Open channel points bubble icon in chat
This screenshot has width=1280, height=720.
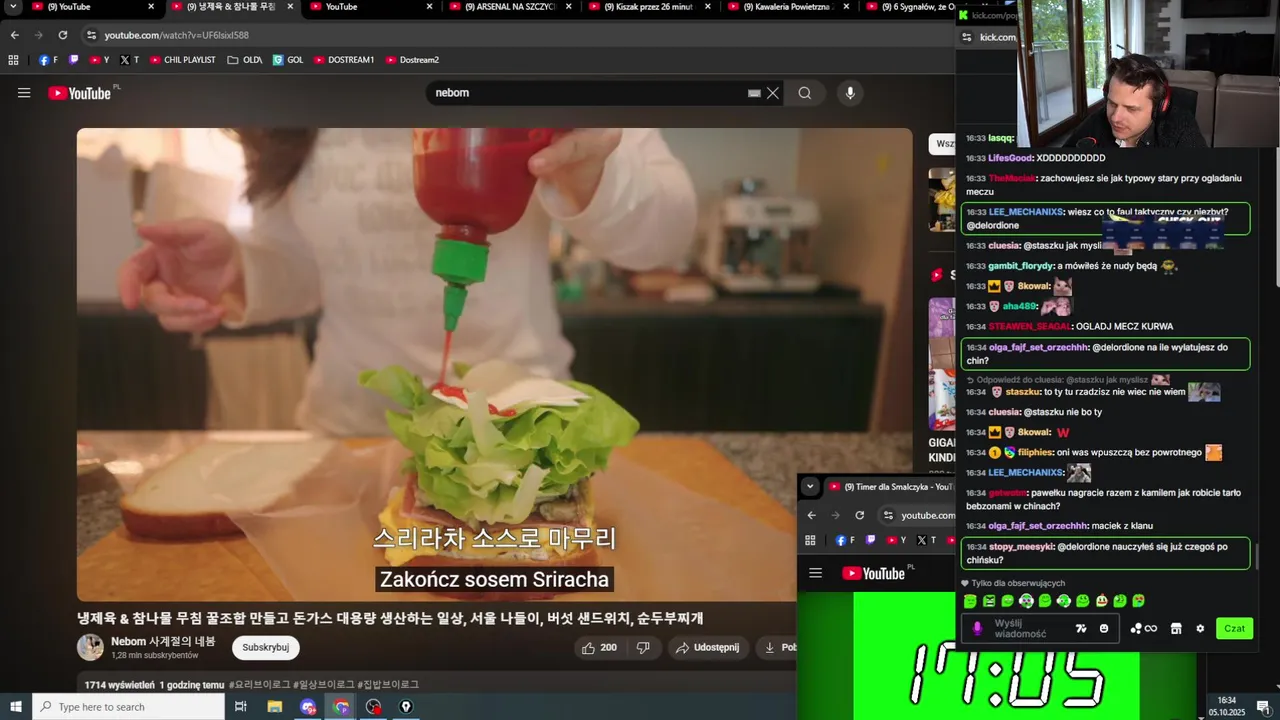(x=1143, y=628)
